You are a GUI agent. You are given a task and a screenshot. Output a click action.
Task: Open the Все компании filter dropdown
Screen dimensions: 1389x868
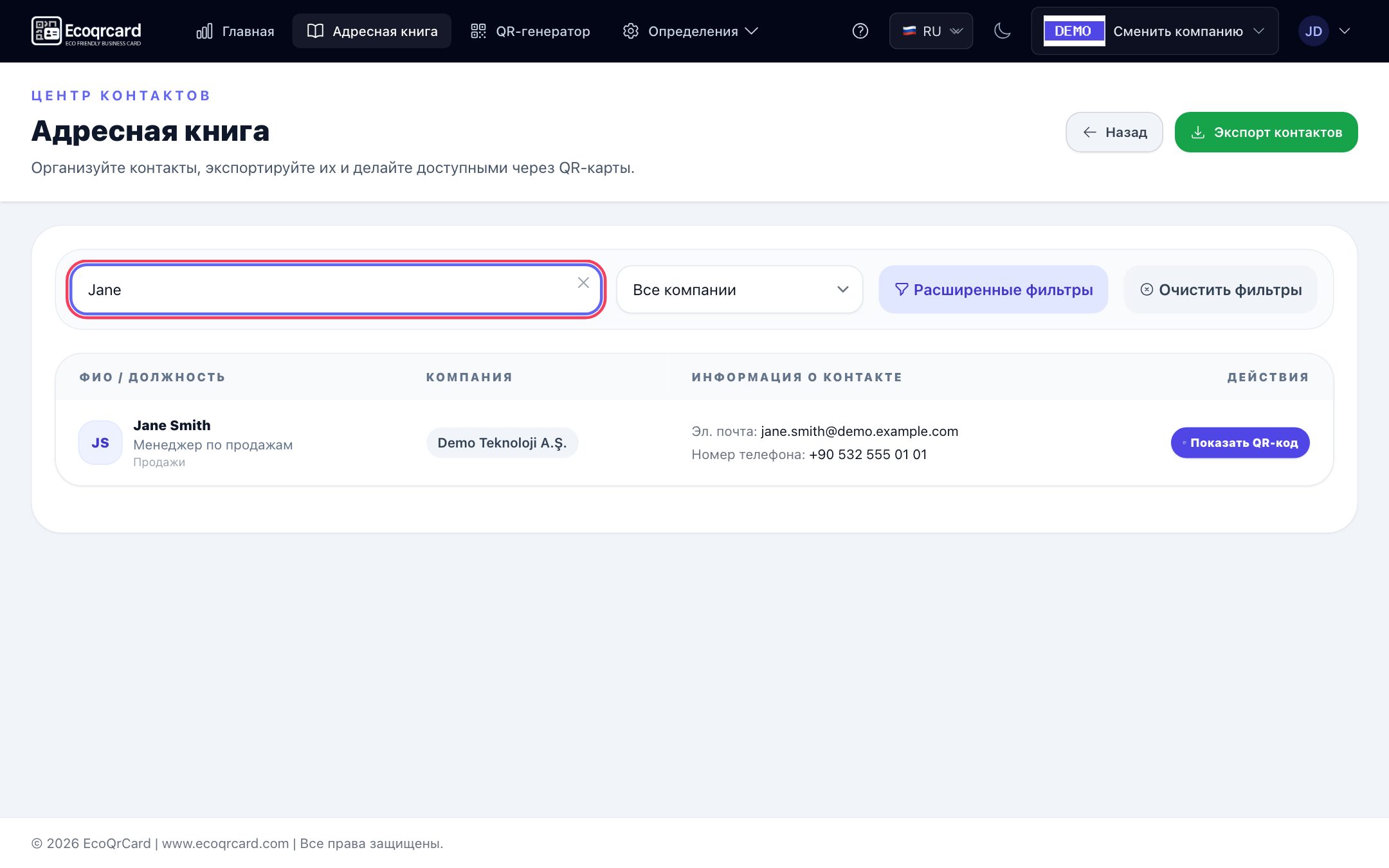click(x=740, y=289)
